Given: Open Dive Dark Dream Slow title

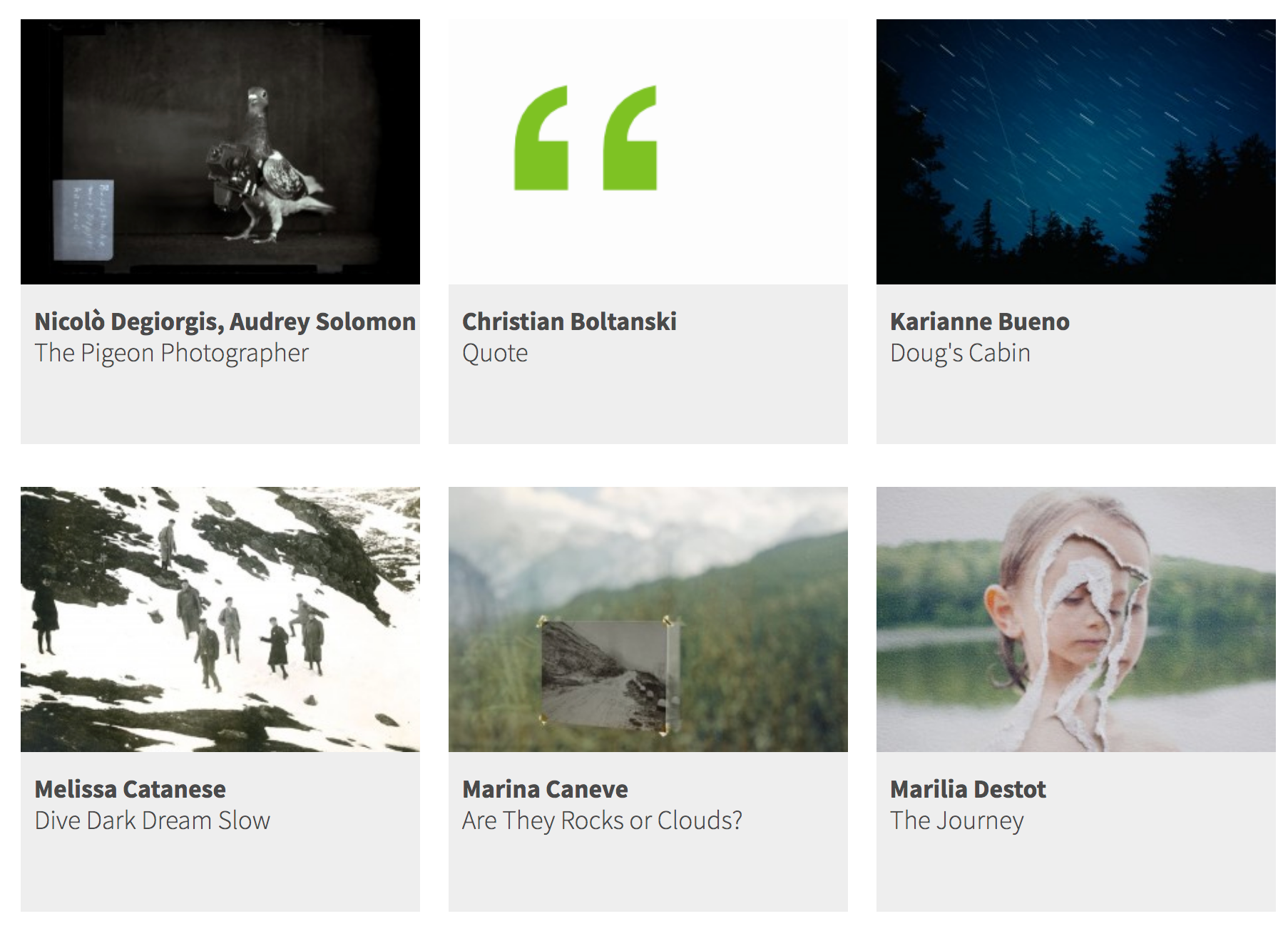Looking at the screenshot, I should (x=152, y=820).
